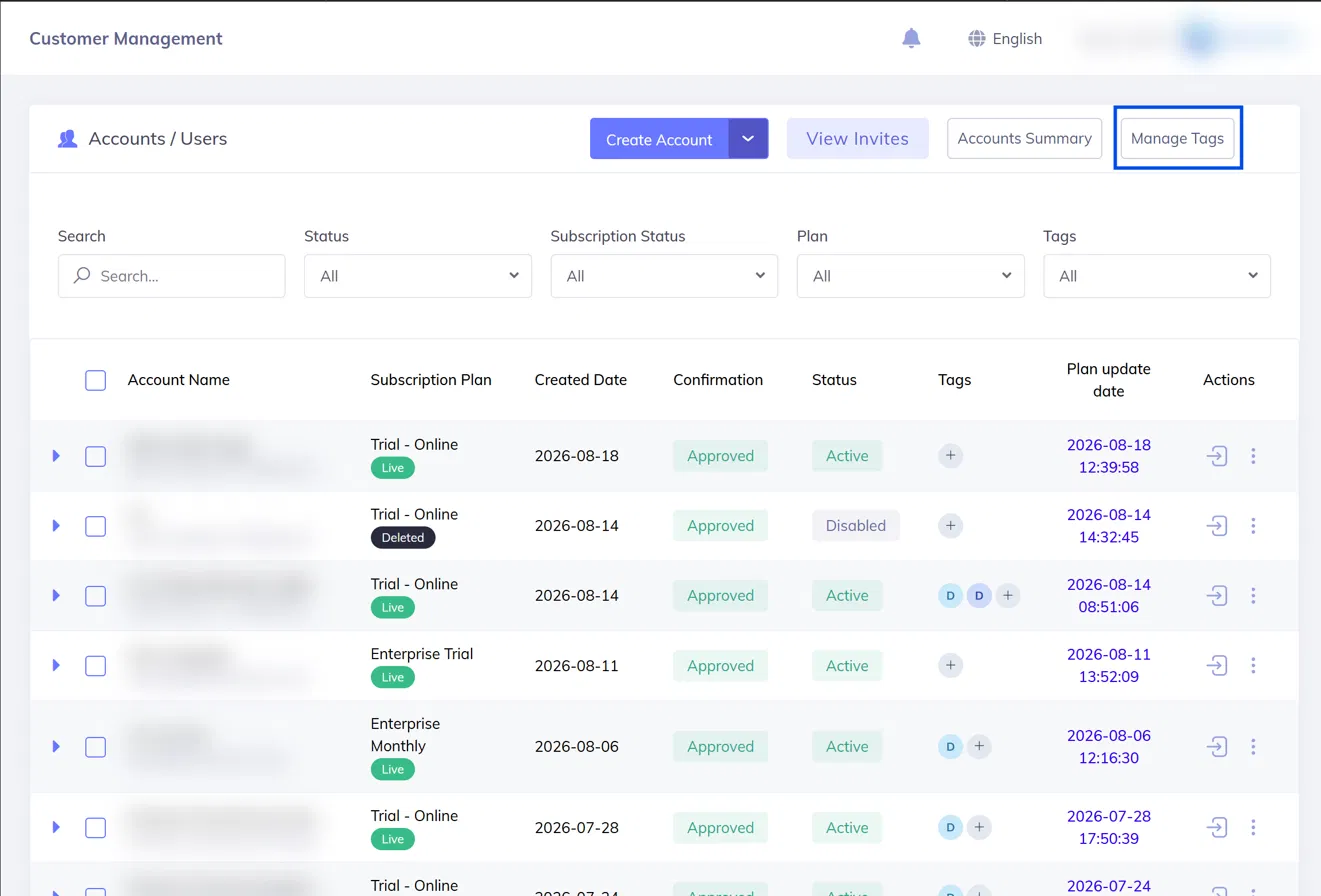1321x896 pixels.
Task: Click the globe language icon
Action: 977,38
